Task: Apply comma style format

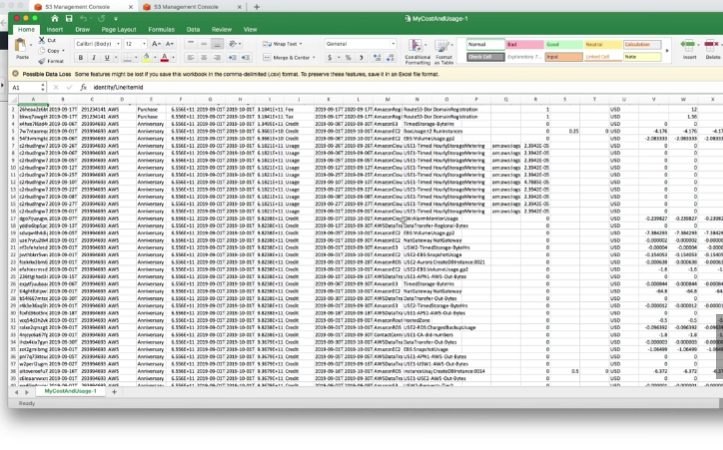Action: pyautogui.click(x=361, y=58)
